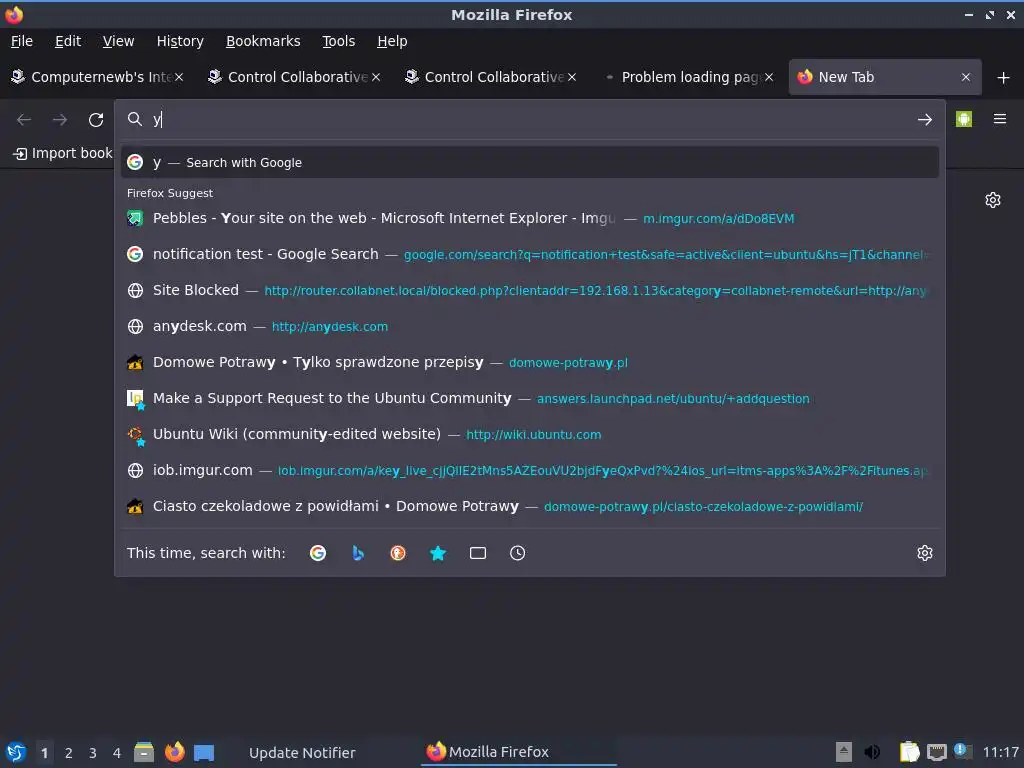Click the back navigation arrow
The image size is (1024, 768).
coord(24,120)
